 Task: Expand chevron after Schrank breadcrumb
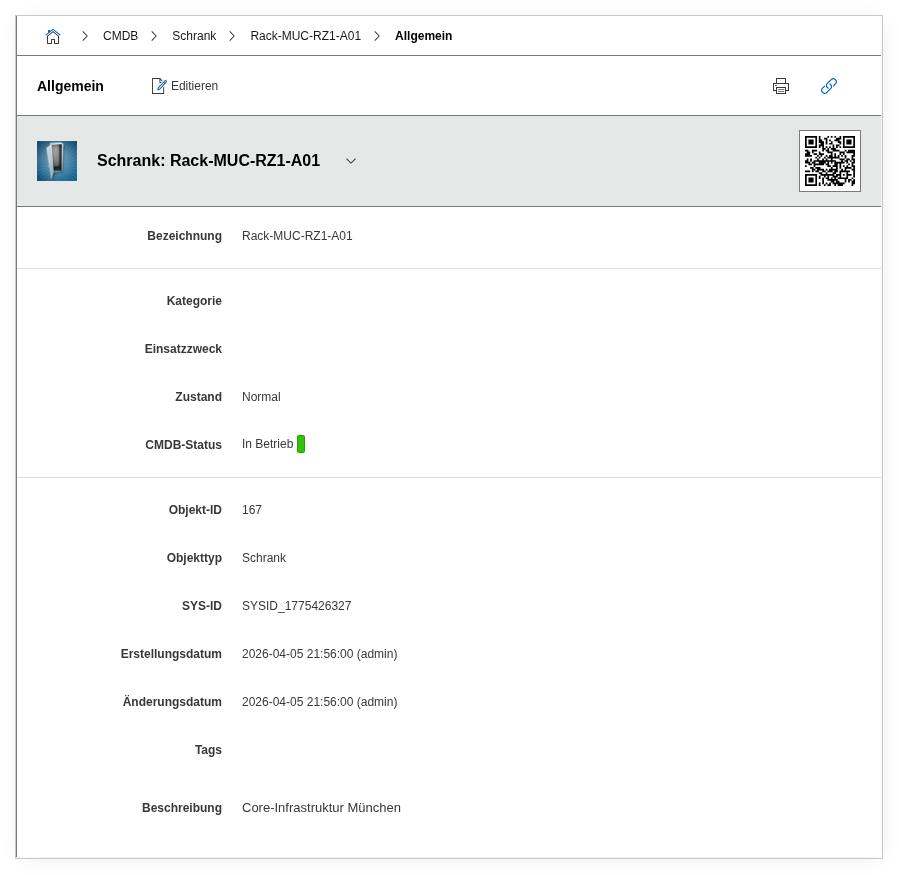click(232, 36)
